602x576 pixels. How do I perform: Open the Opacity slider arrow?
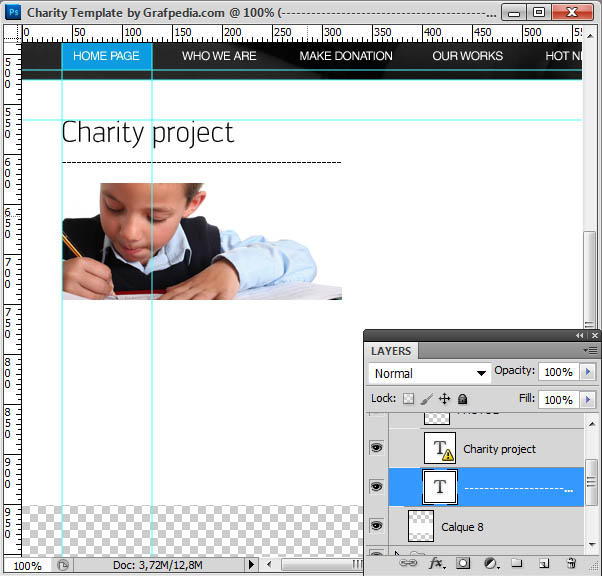tap(588, 372)
